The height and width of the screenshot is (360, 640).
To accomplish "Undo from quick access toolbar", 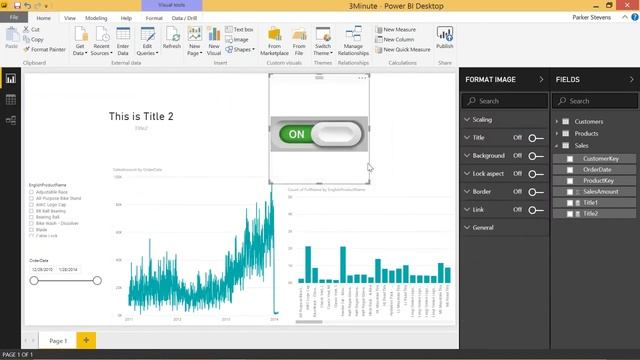I will 27,6.
